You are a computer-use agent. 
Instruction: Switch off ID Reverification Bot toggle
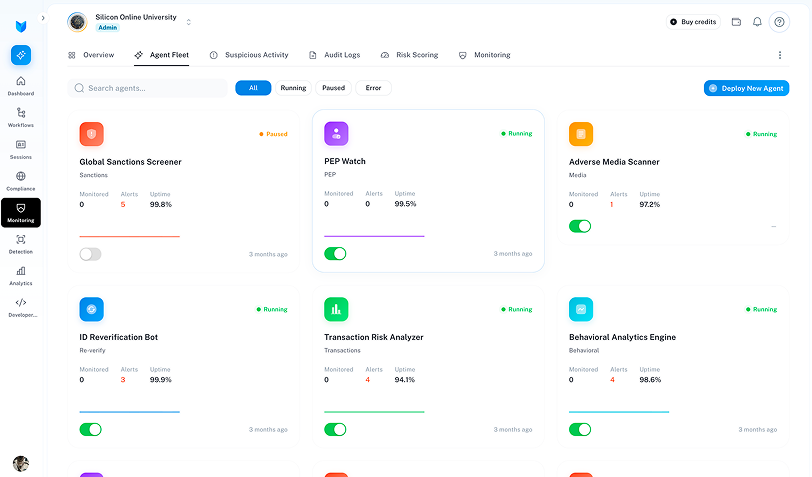click(x=90, y=429)
